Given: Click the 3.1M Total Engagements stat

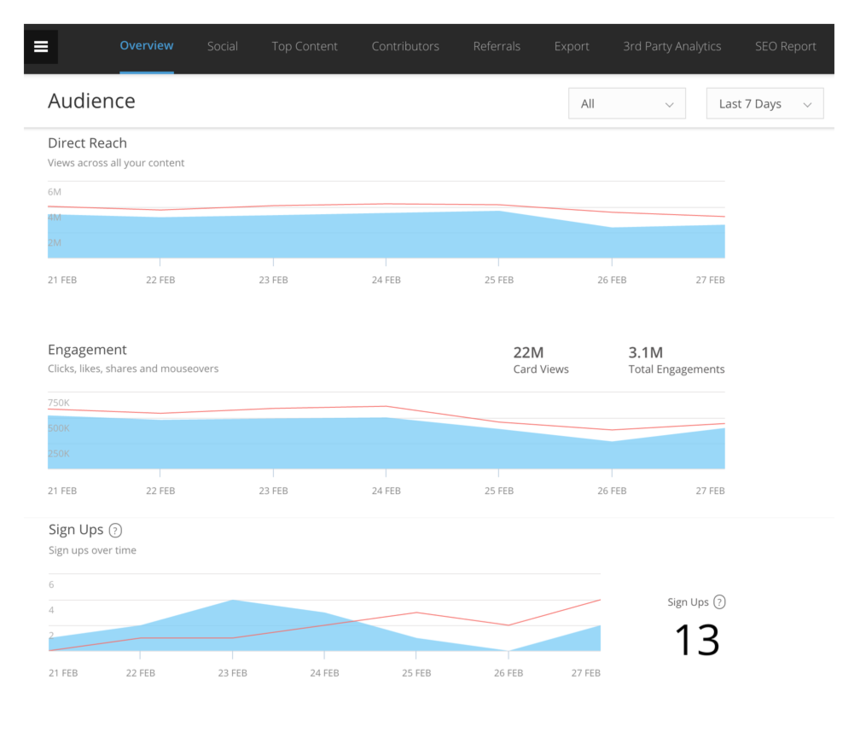Looking at the screenshot, I should click(675, 360).
